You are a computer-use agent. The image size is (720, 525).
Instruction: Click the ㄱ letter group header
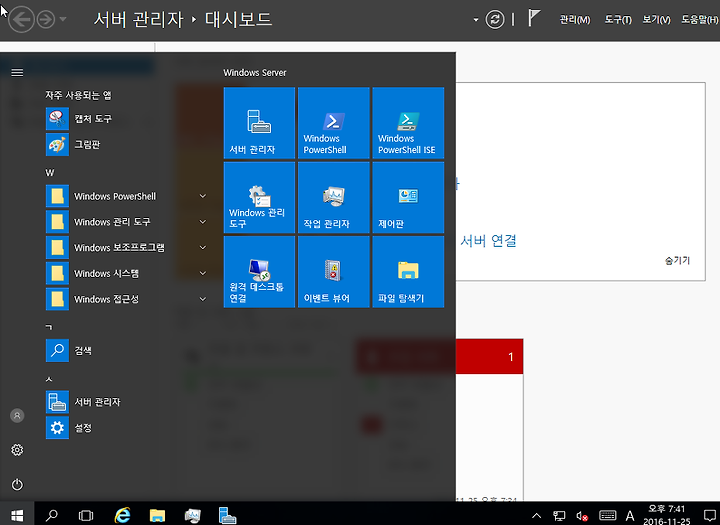click(x=49, y=327)
